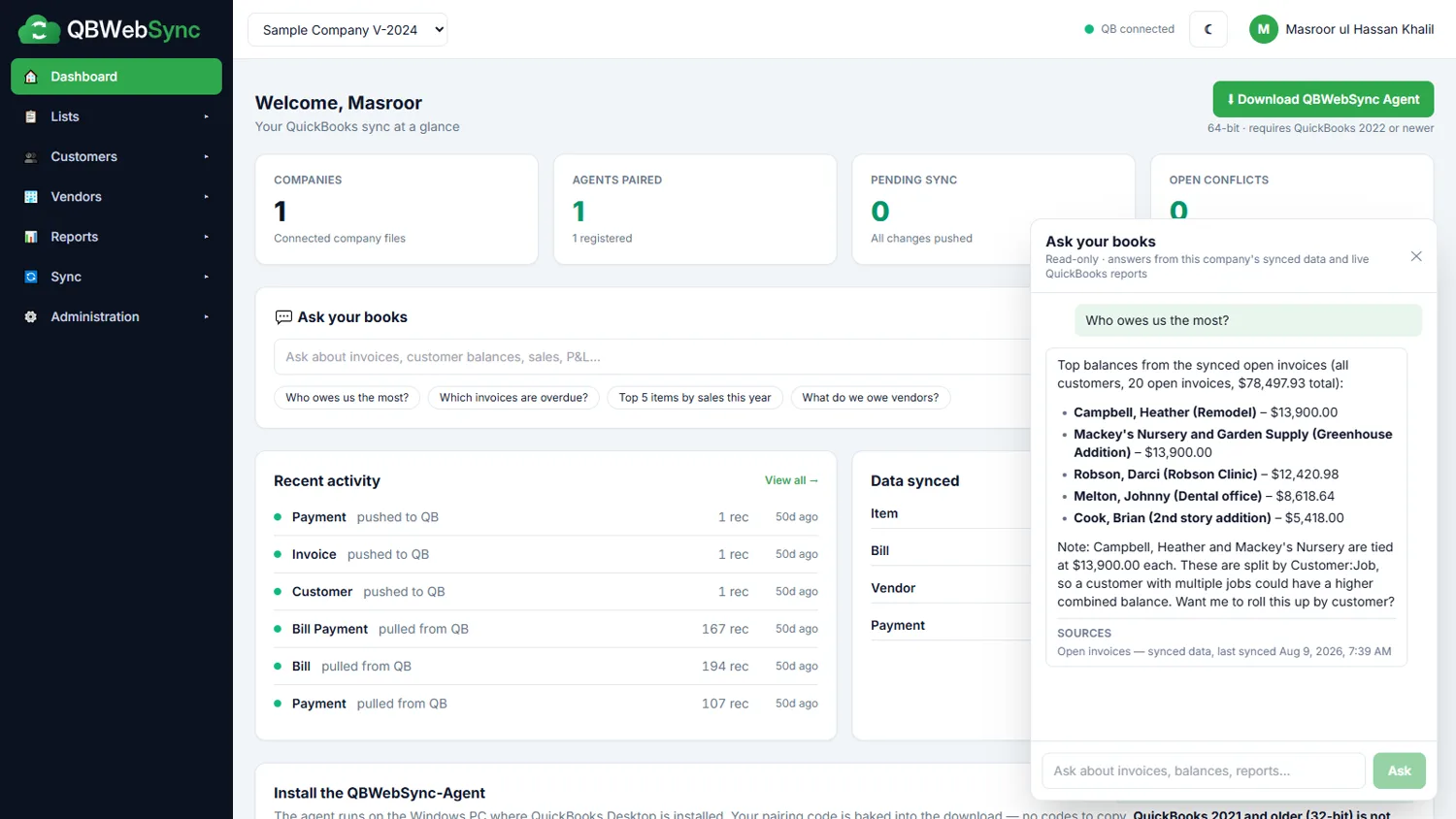Screen dimensions: 1456x819
Task: Click the Sync arrows icon in sidebar
Action: [x=31, y=277]
